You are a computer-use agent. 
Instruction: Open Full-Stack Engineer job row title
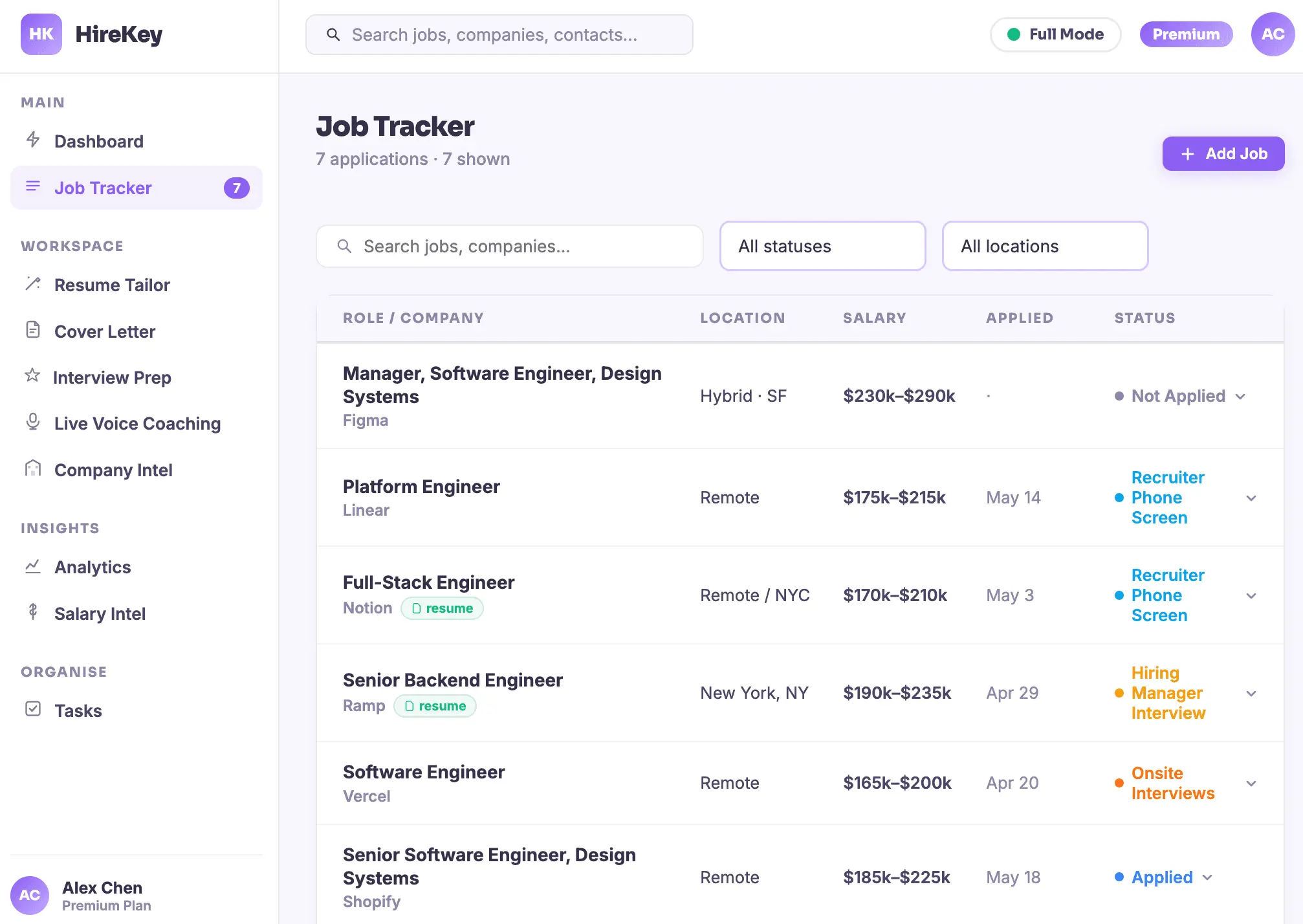coord(428,582)
